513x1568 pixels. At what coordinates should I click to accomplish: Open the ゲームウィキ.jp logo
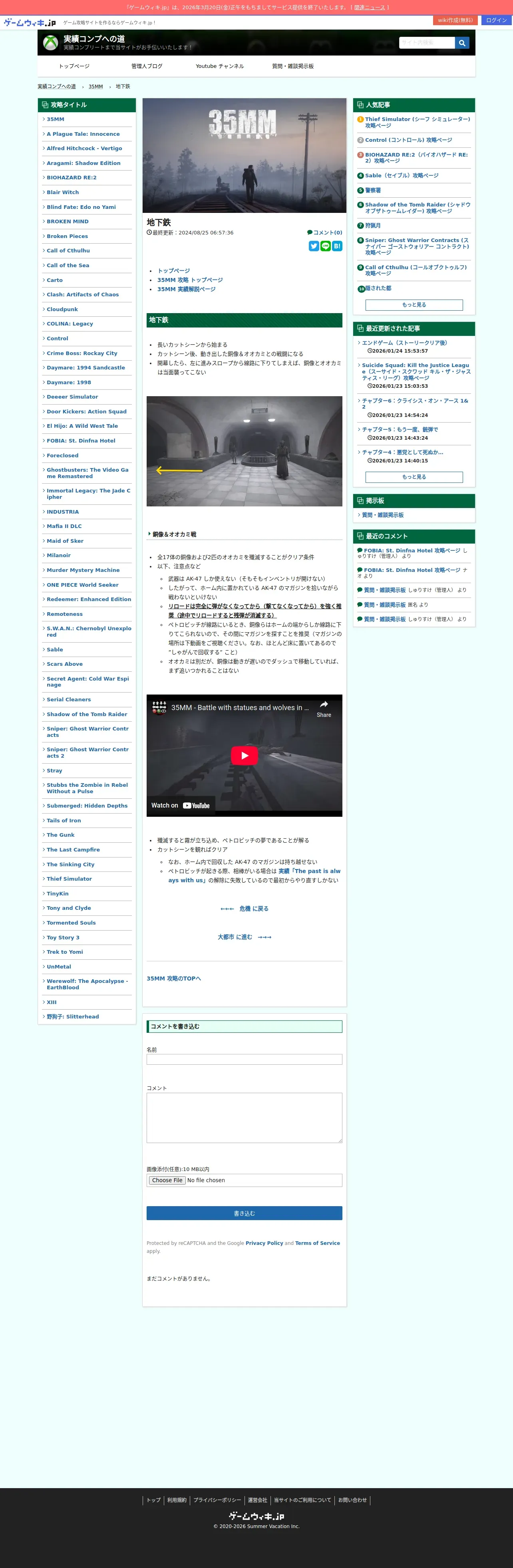(29, 22)
